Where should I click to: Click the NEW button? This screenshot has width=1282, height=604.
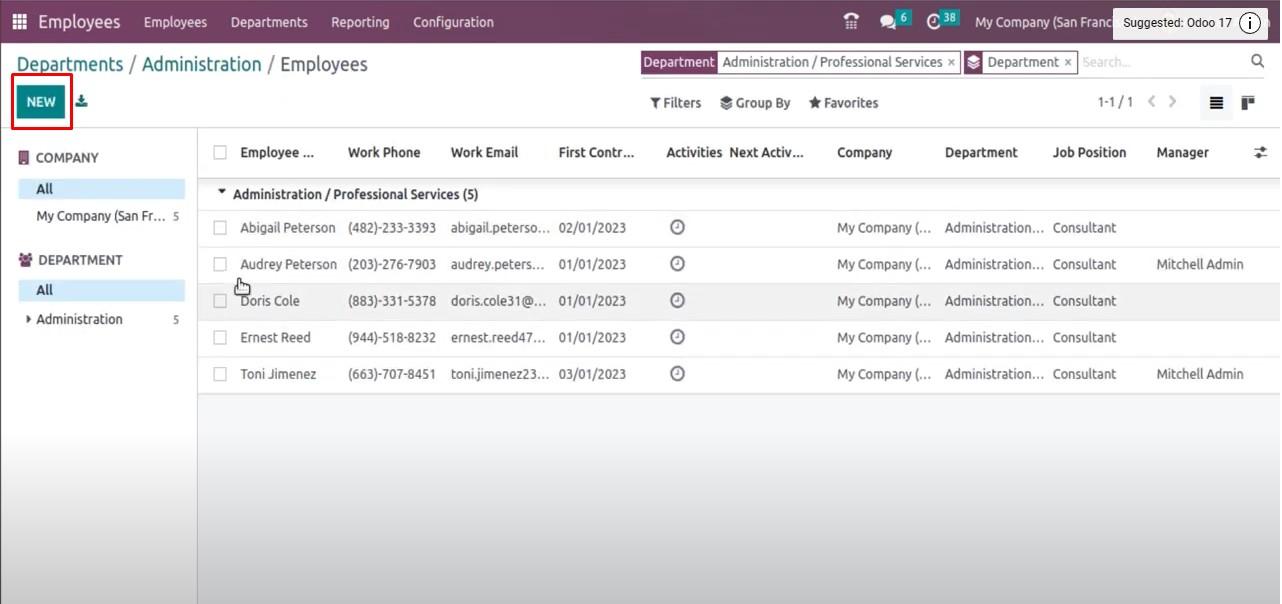[x=41, y=101]
